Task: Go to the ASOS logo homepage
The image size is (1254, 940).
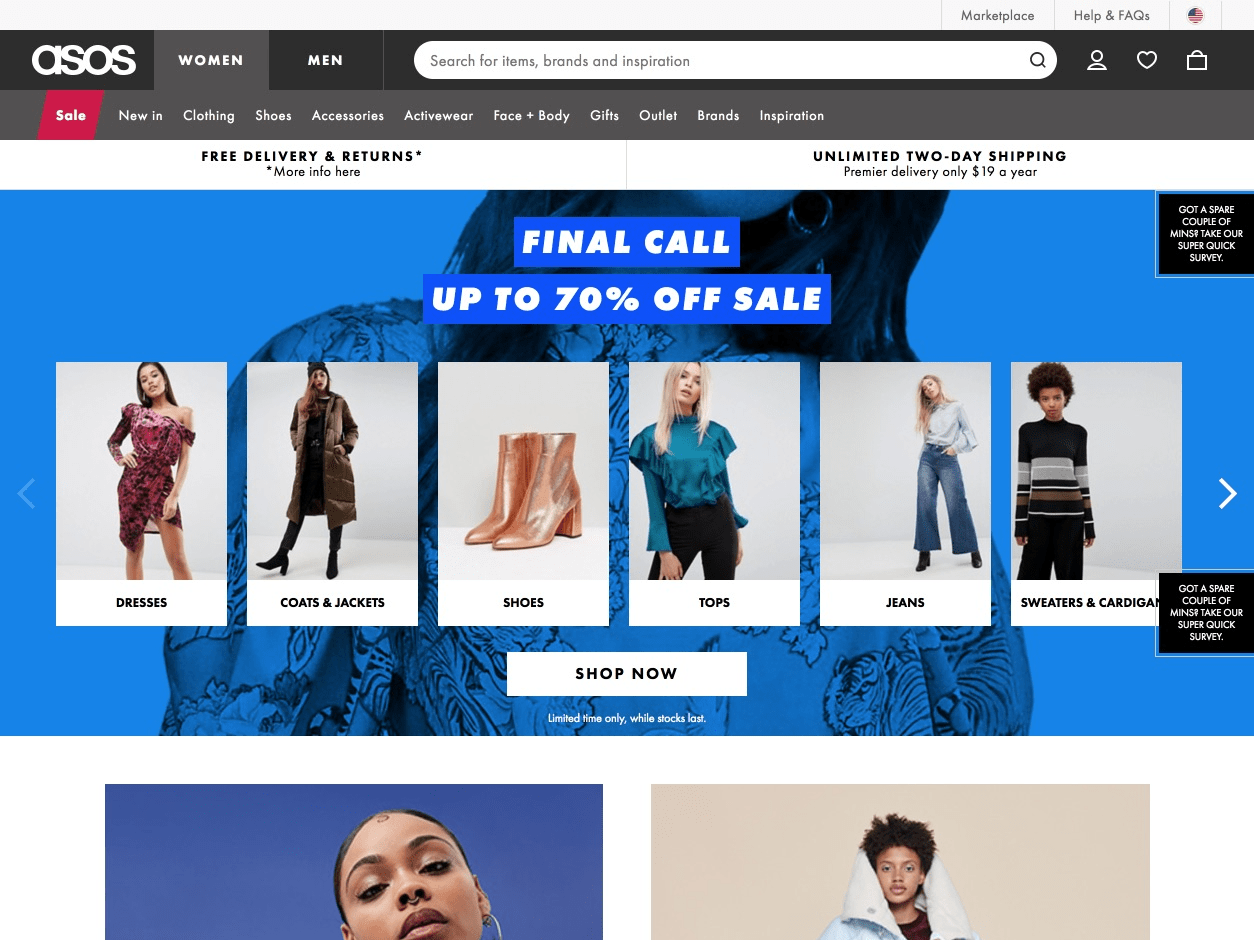Action: tap(84, 60)
